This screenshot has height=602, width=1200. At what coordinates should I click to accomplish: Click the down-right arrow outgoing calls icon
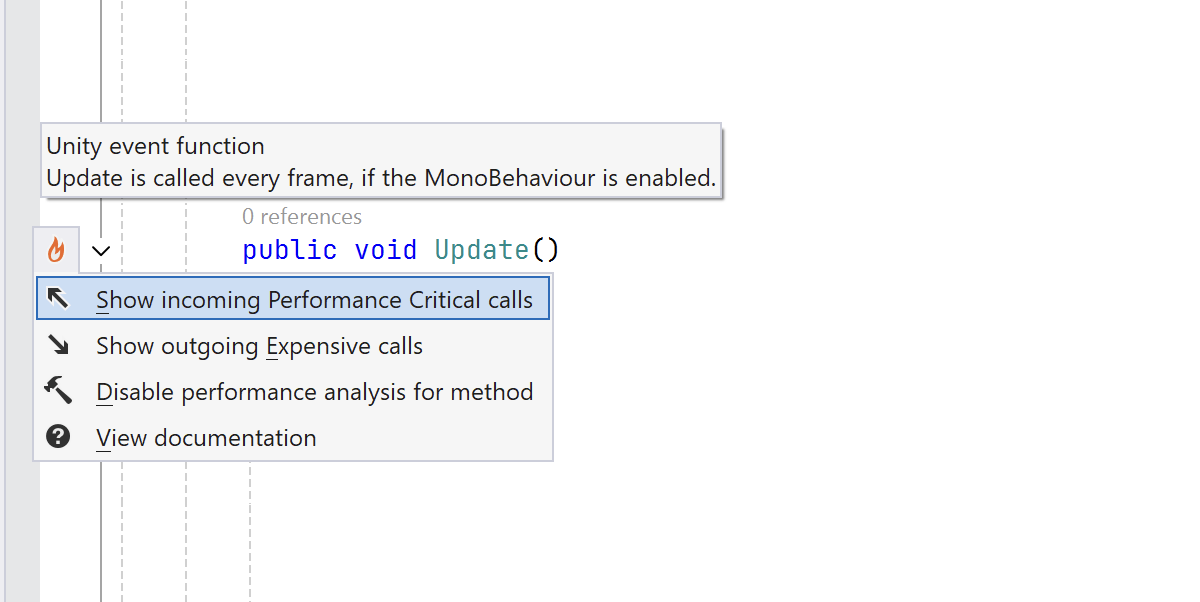pos(58,345)
